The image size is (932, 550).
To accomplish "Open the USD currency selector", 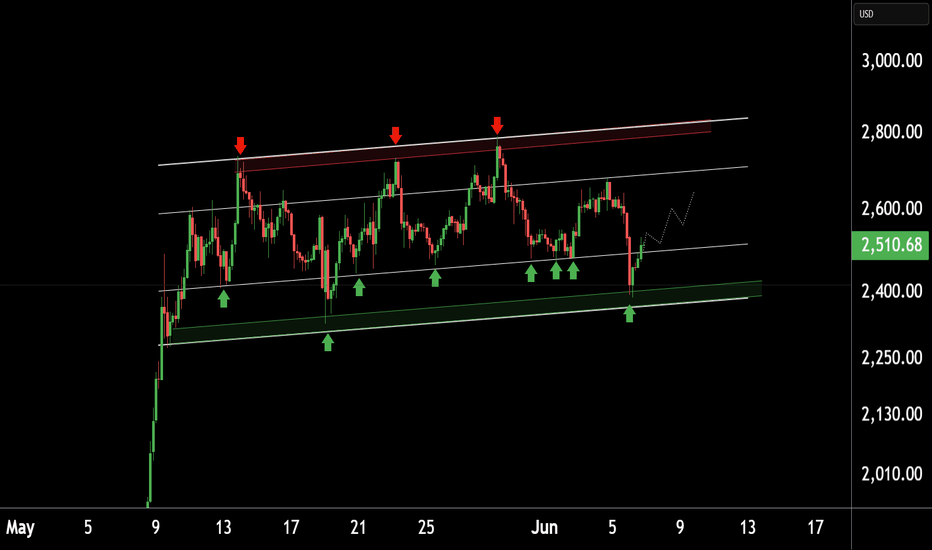I will tap(890, 14).
